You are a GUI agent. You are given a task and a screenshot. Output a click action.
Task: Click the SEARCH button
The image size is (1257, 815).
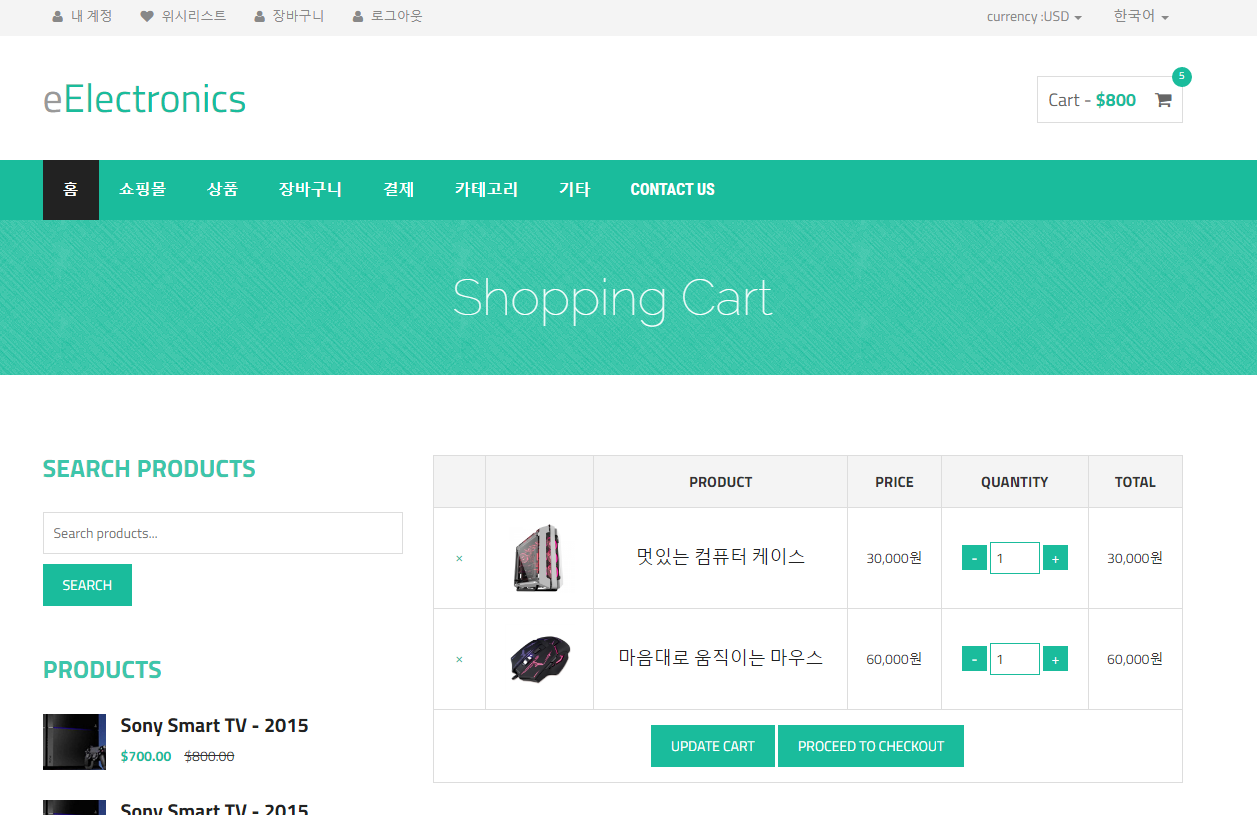pyautogui.click(x=87, y=585)
